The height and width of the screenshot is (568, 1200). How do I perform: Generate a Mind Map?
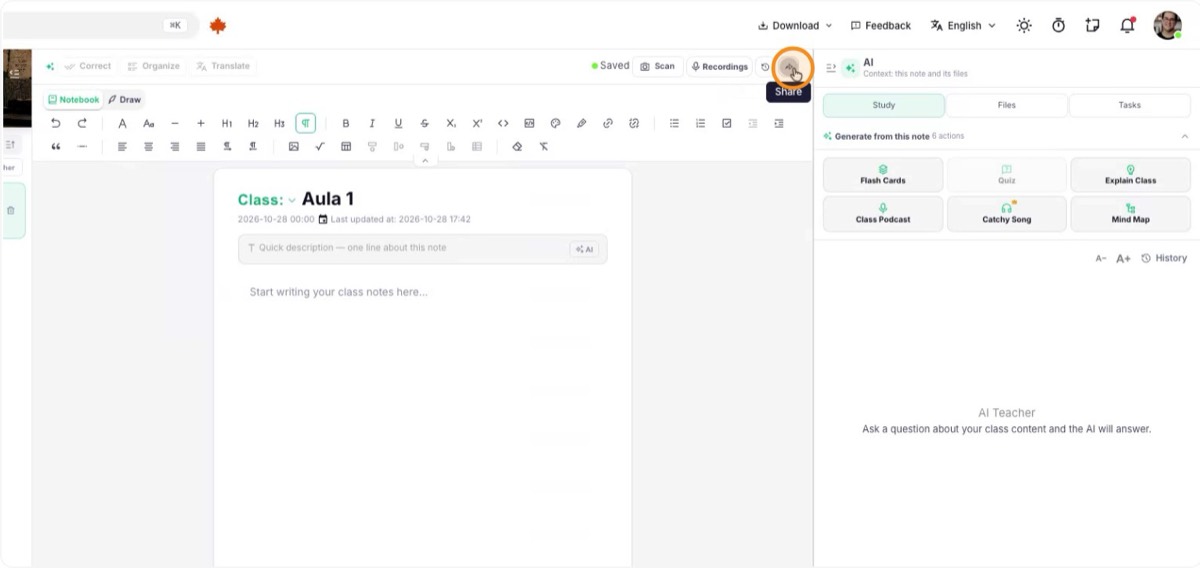click(1130, 214)
